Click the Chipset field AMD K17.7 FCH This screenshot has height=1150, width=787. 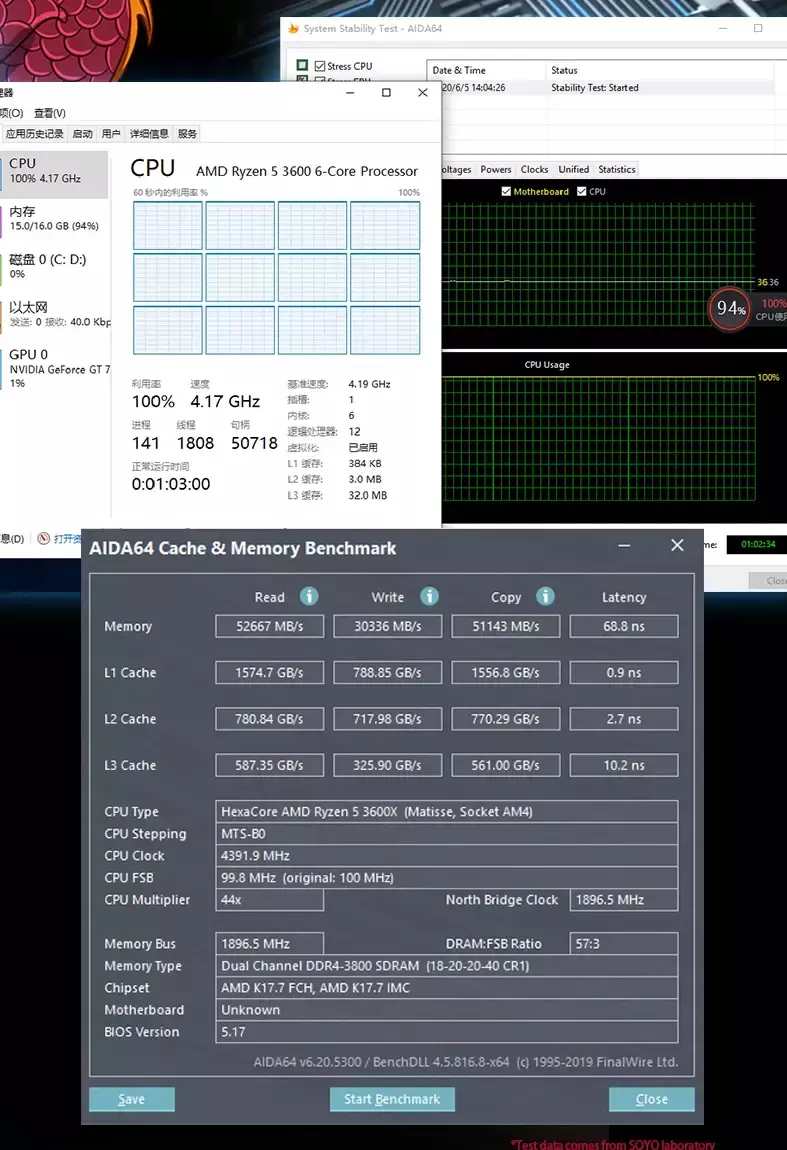click(x=447, y=988)
